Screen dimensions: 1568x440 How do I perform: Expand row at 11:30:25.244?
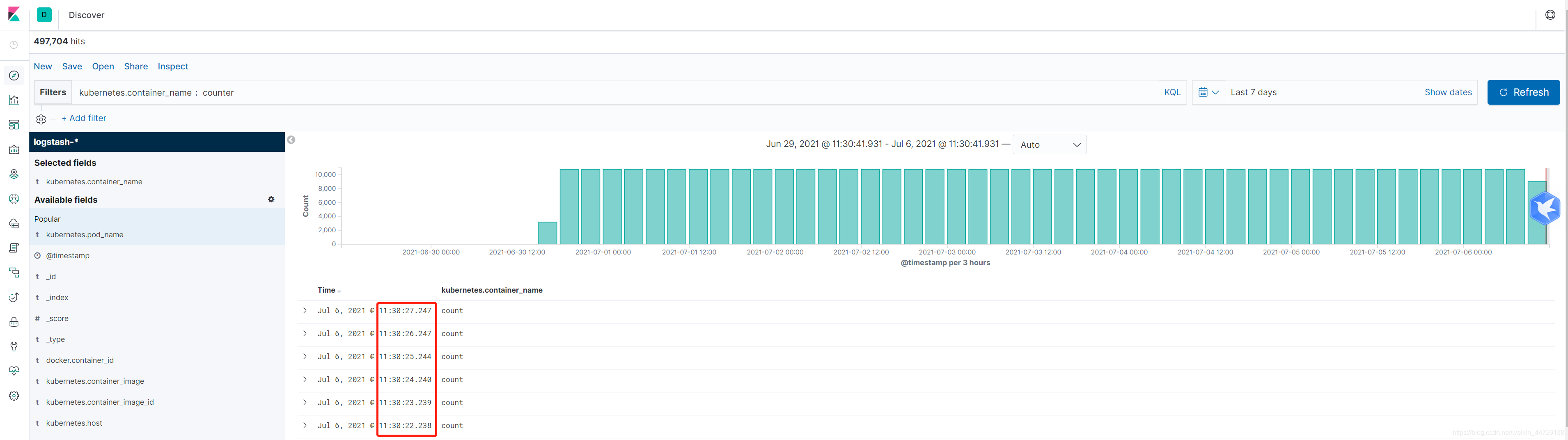coord(305,357)
